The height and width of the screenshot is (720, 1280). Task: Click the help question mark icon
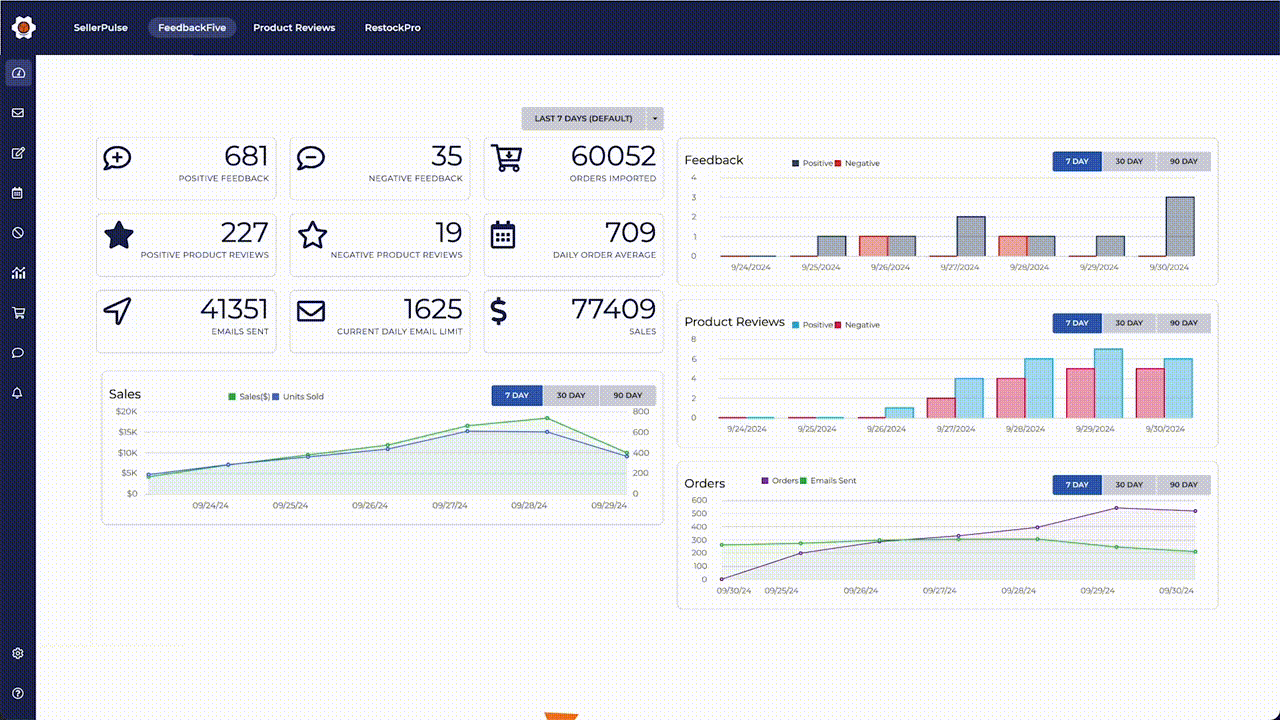click(x=18, y=693)
